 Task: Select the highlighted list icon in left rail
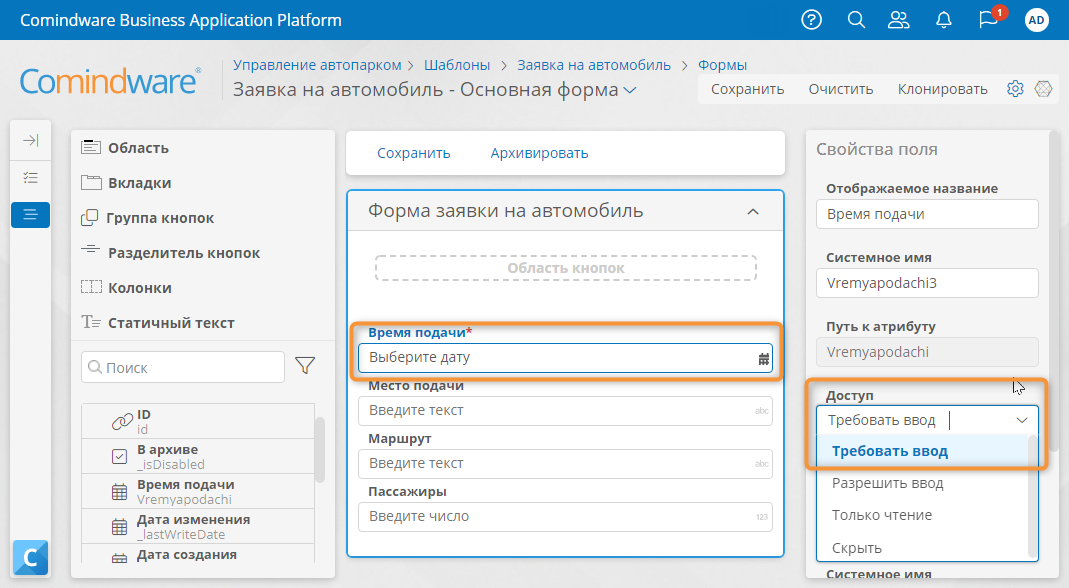[x=31, y=215]
